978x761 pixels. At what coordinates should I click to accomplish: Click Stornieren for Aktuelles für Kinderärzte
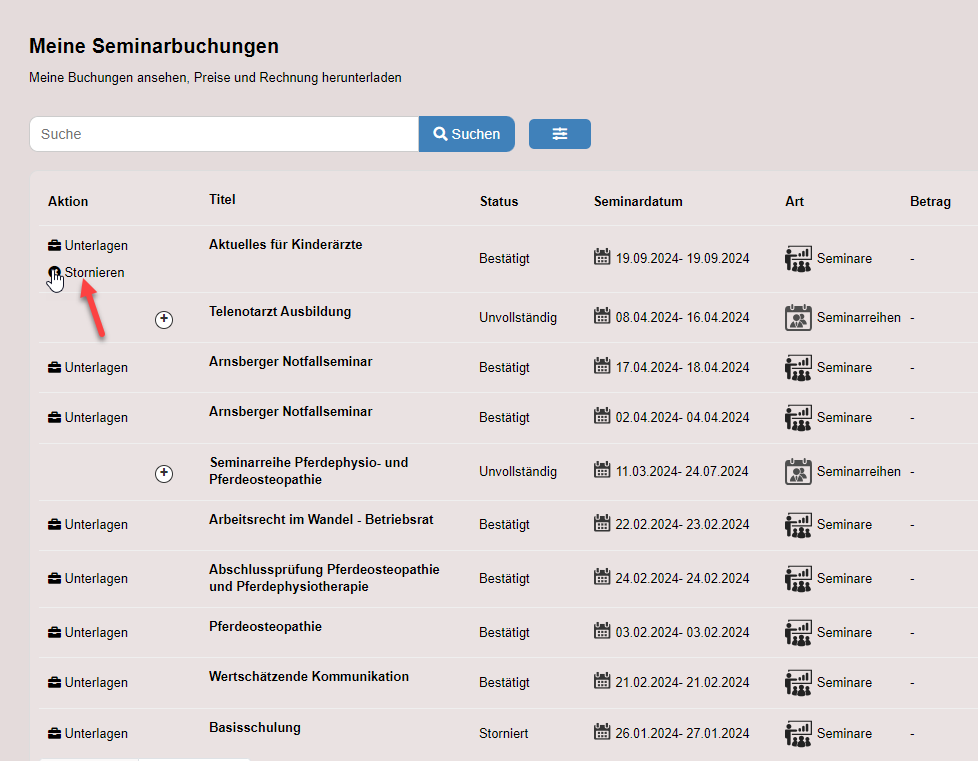coord(94,272)
